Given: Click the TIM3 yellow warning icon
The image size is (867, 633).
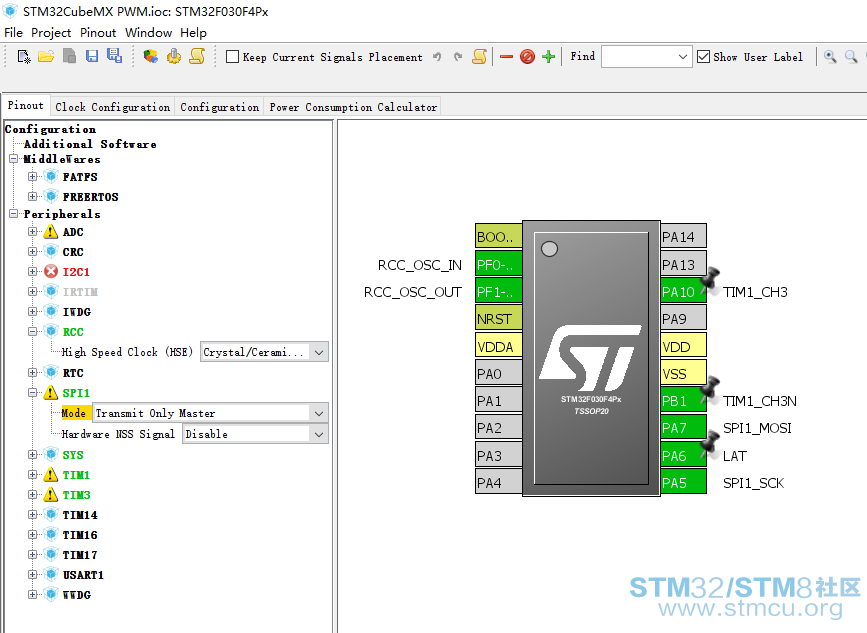Looking at the screenshot, I should pyautogui.click(x=51, y=494).
